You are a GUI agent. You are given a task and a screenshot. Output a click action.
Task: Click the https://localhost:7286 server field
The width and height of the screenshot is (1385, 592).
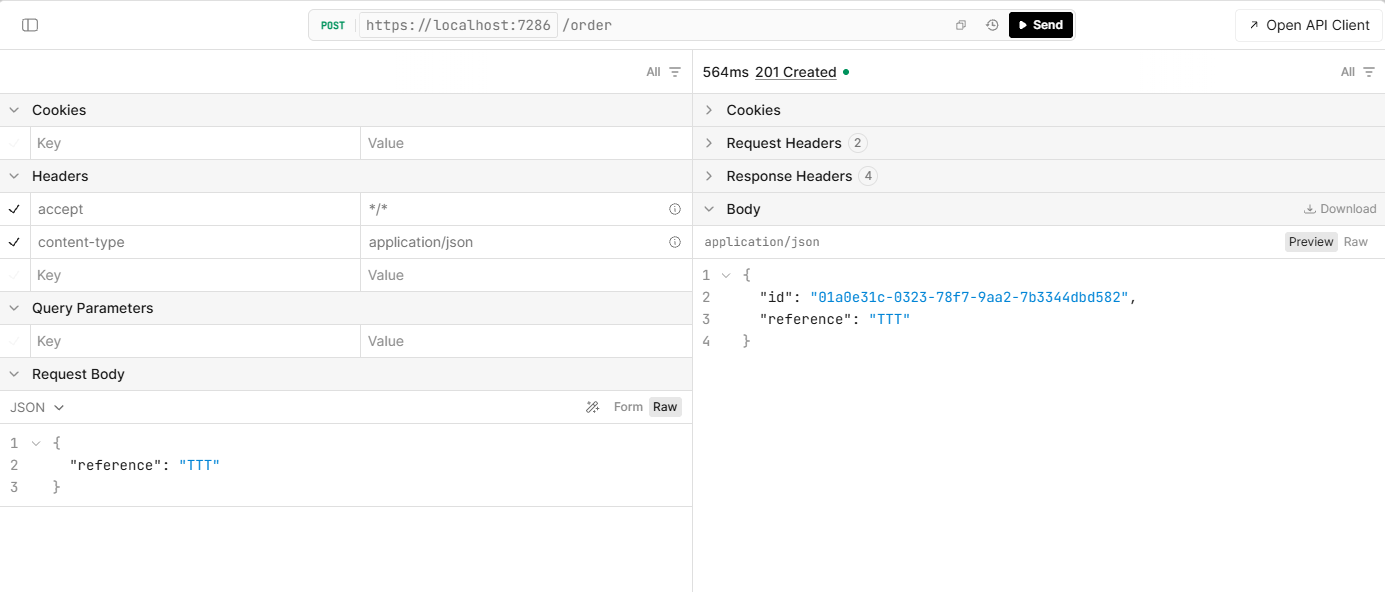[458, 25]
